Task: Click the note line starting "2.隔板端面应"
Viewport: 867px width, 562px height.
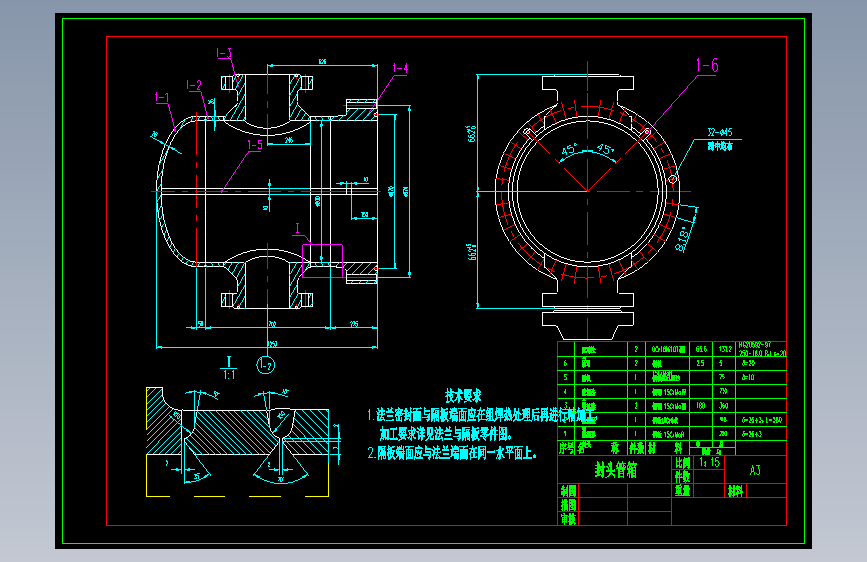Action: tap(452, 454)
